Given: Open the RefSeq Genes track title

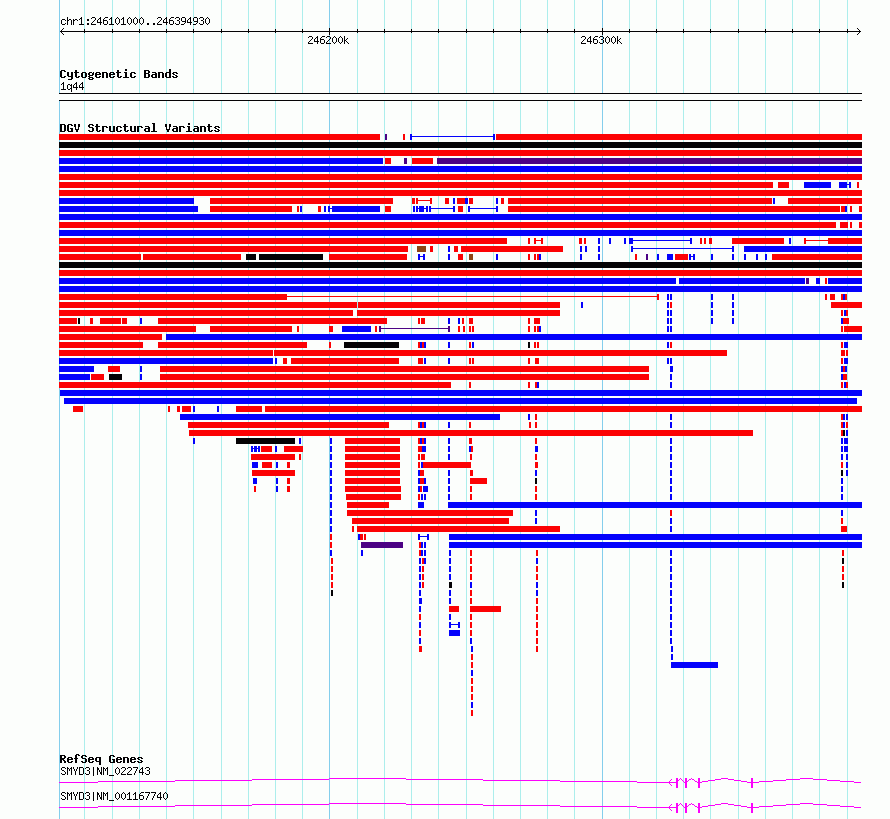Looking at the screenshot, I should point(101,759).
